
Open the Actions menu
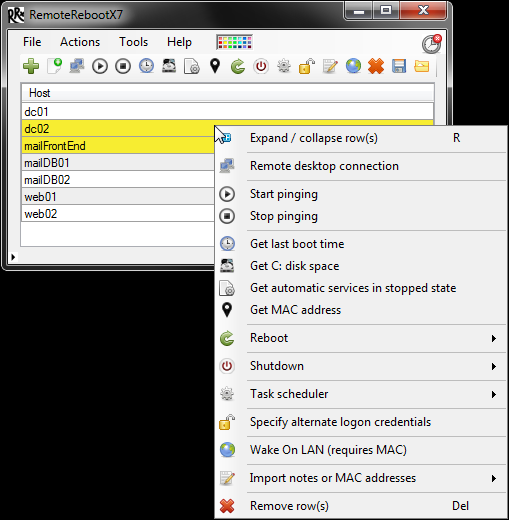[x=80, y=42]
